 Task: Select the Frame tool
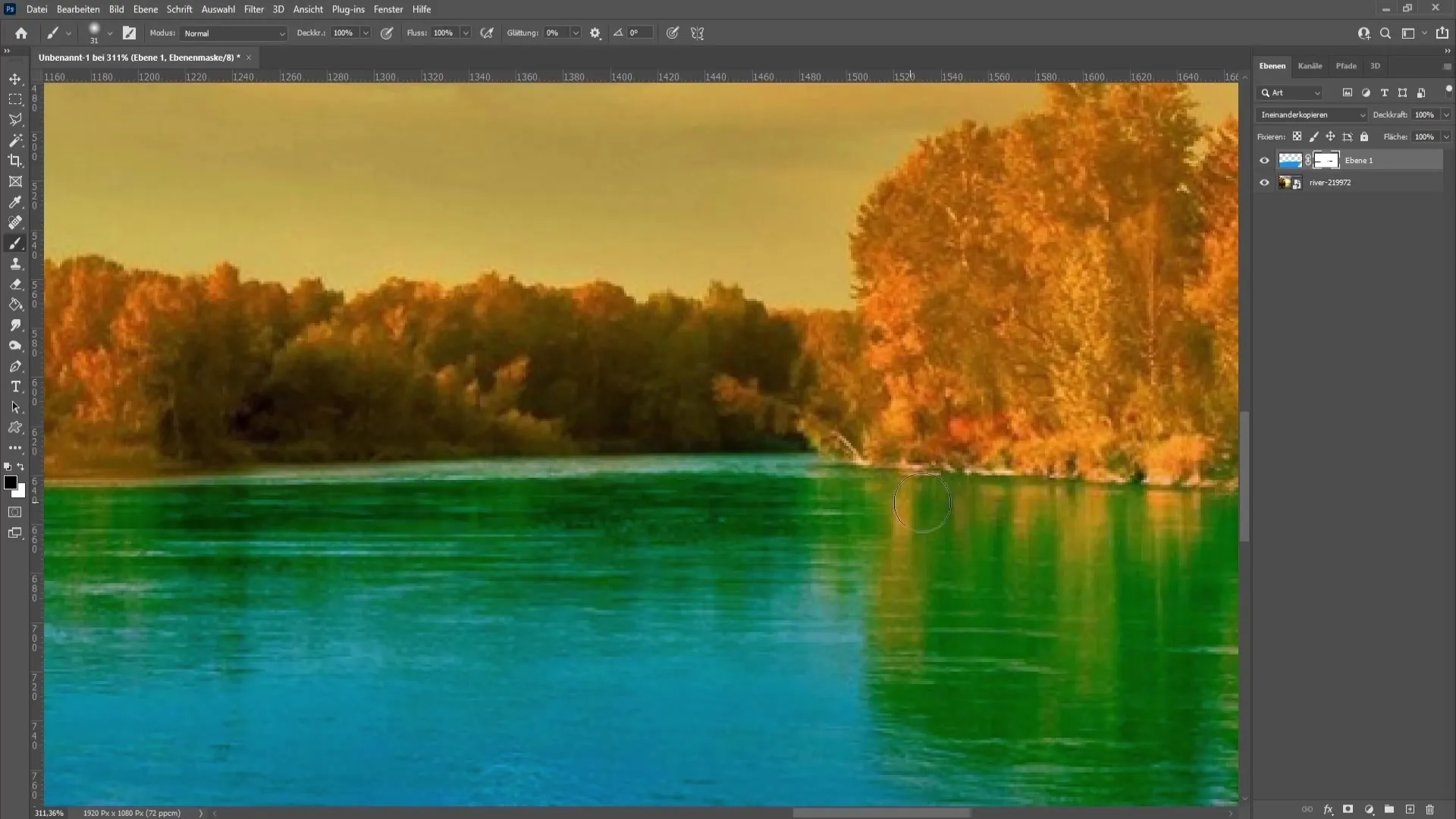tap(15, 181)
